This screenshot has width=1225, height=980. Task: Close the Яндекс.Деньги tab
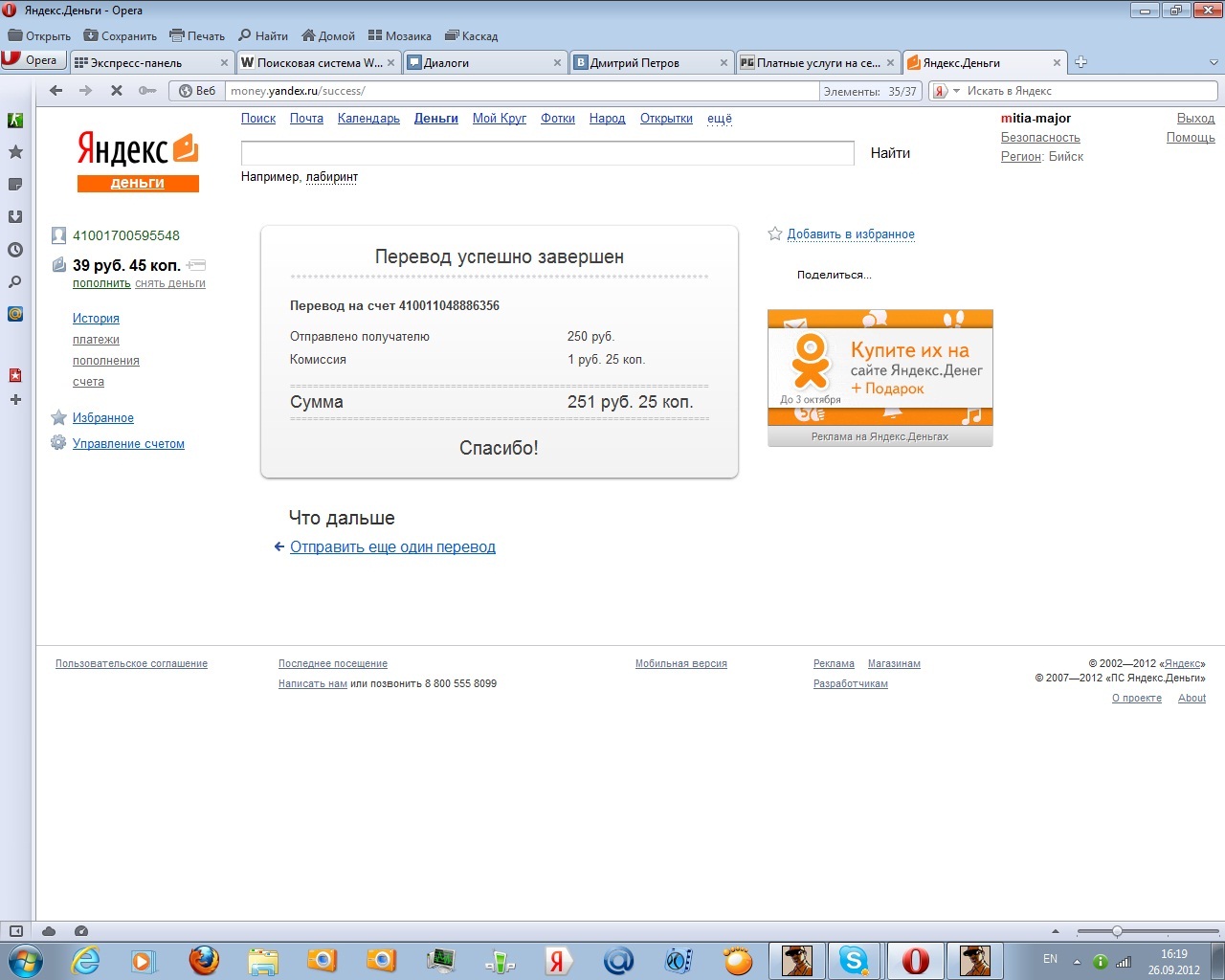[x=1057, y=63]
